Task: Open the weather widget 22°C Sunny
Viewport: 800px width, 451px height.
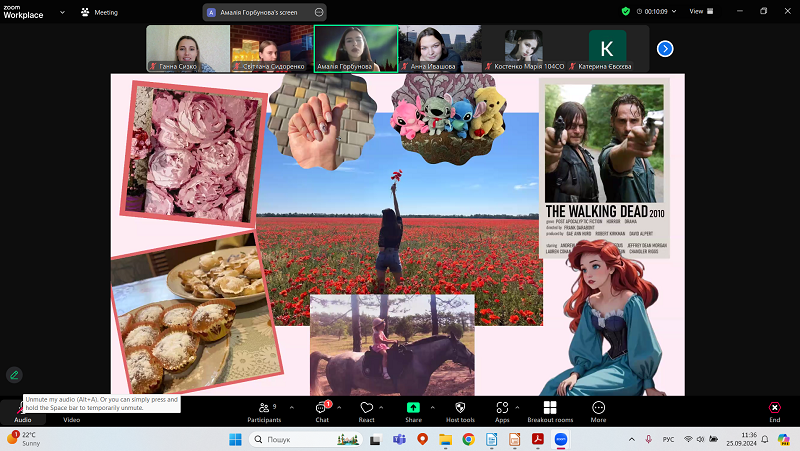Action: click(24, 439)
